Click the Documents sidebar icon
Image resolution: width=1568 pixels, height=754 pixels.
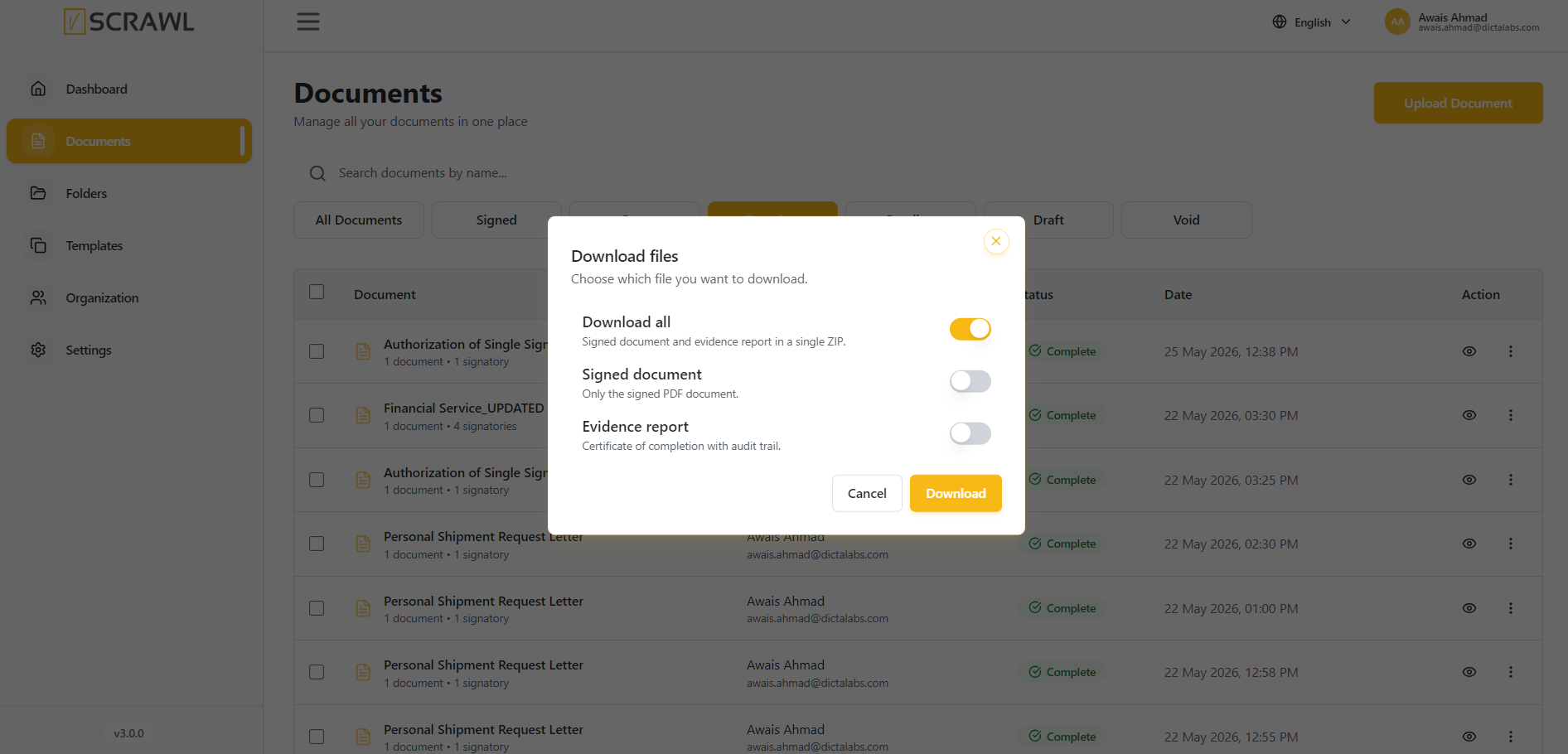coord(38,141)
